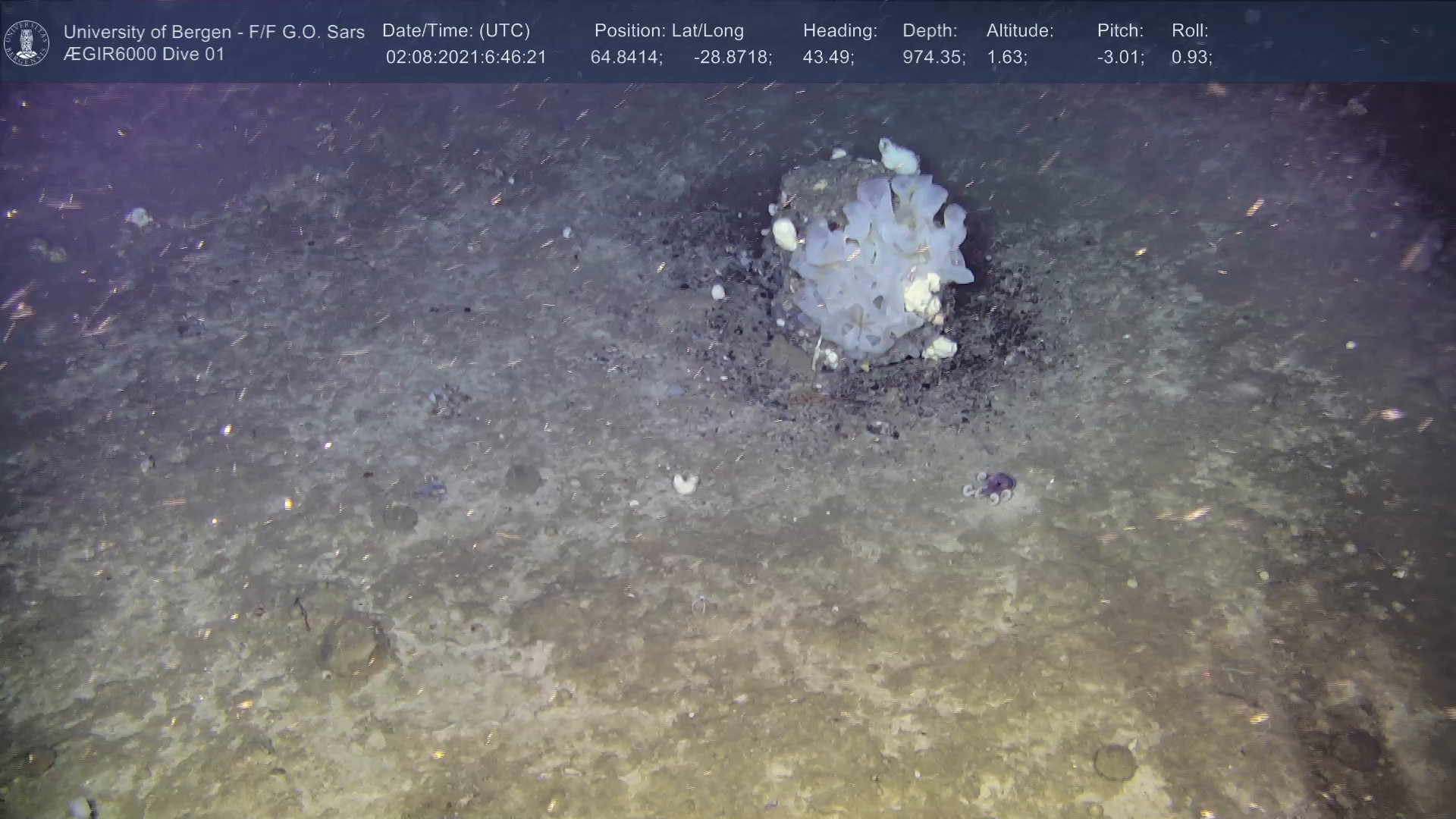
Task: Select the roll value 0.93
Action: 1191,58
